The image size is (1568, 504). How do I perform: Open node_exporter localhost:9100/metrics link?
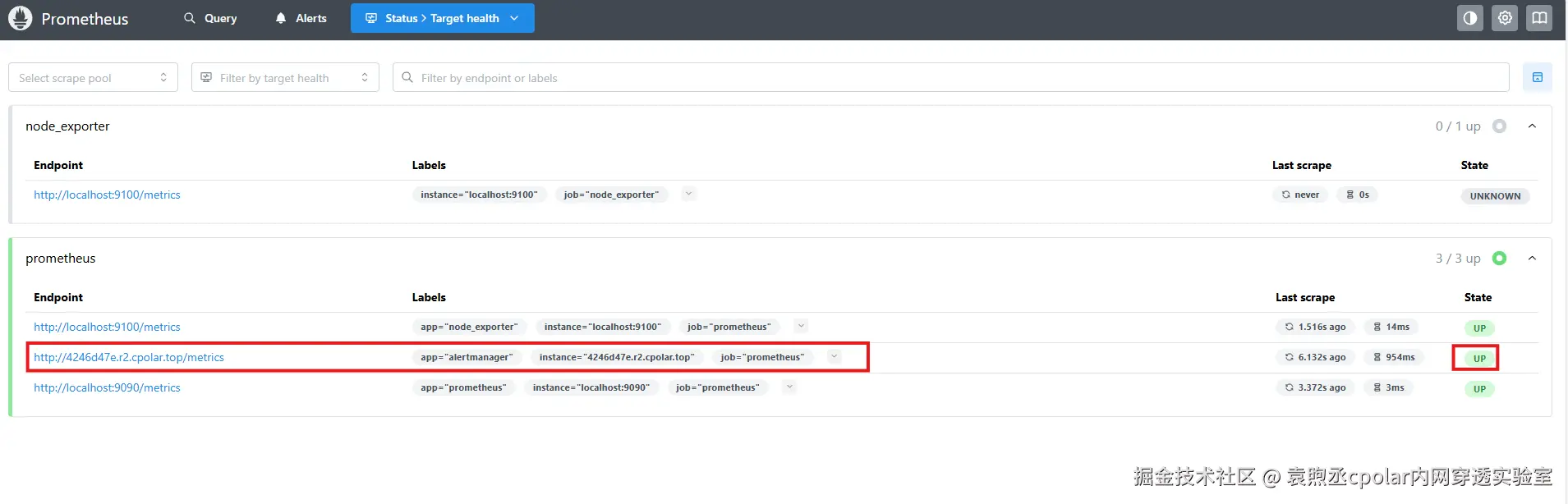[x=107, y=195]
